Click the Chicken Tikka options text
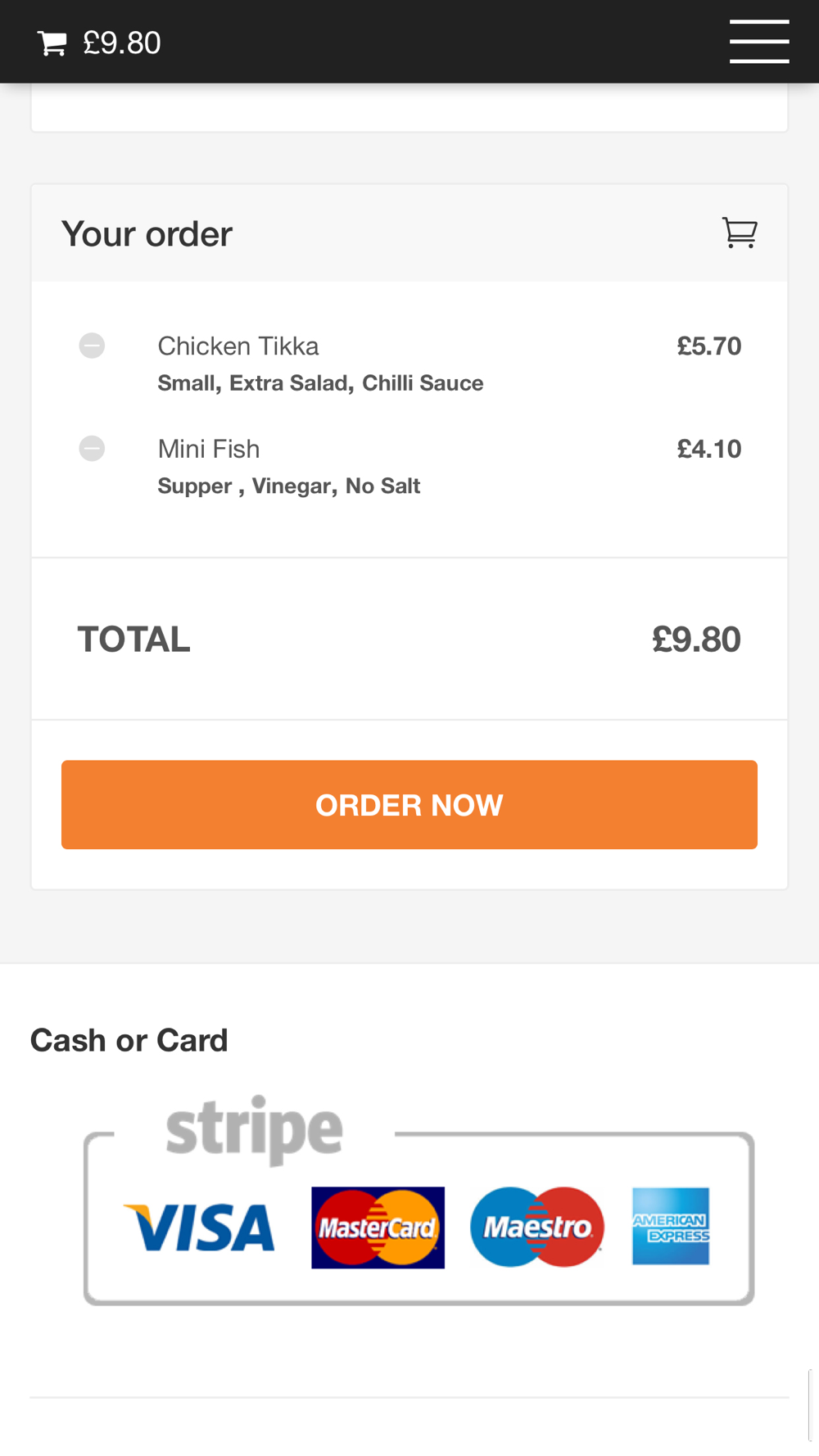The width and height of the screenshot is (819, 1456). [x=320, y=383]
